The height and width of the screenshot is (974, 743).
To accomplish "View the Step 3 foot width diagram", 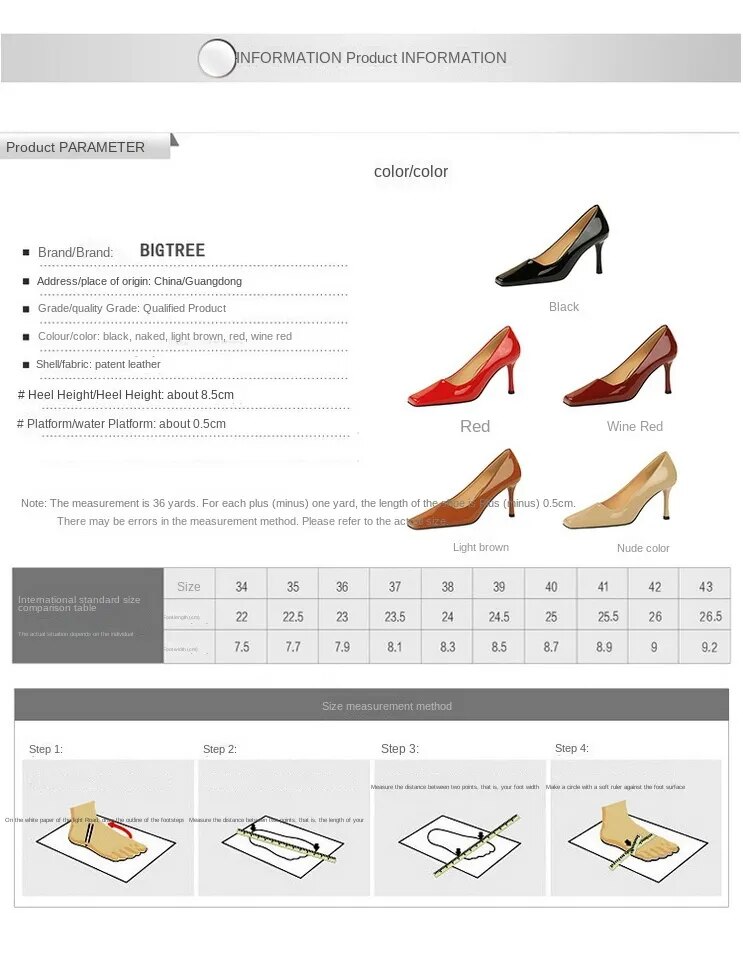I will click(x=460, y=827).
